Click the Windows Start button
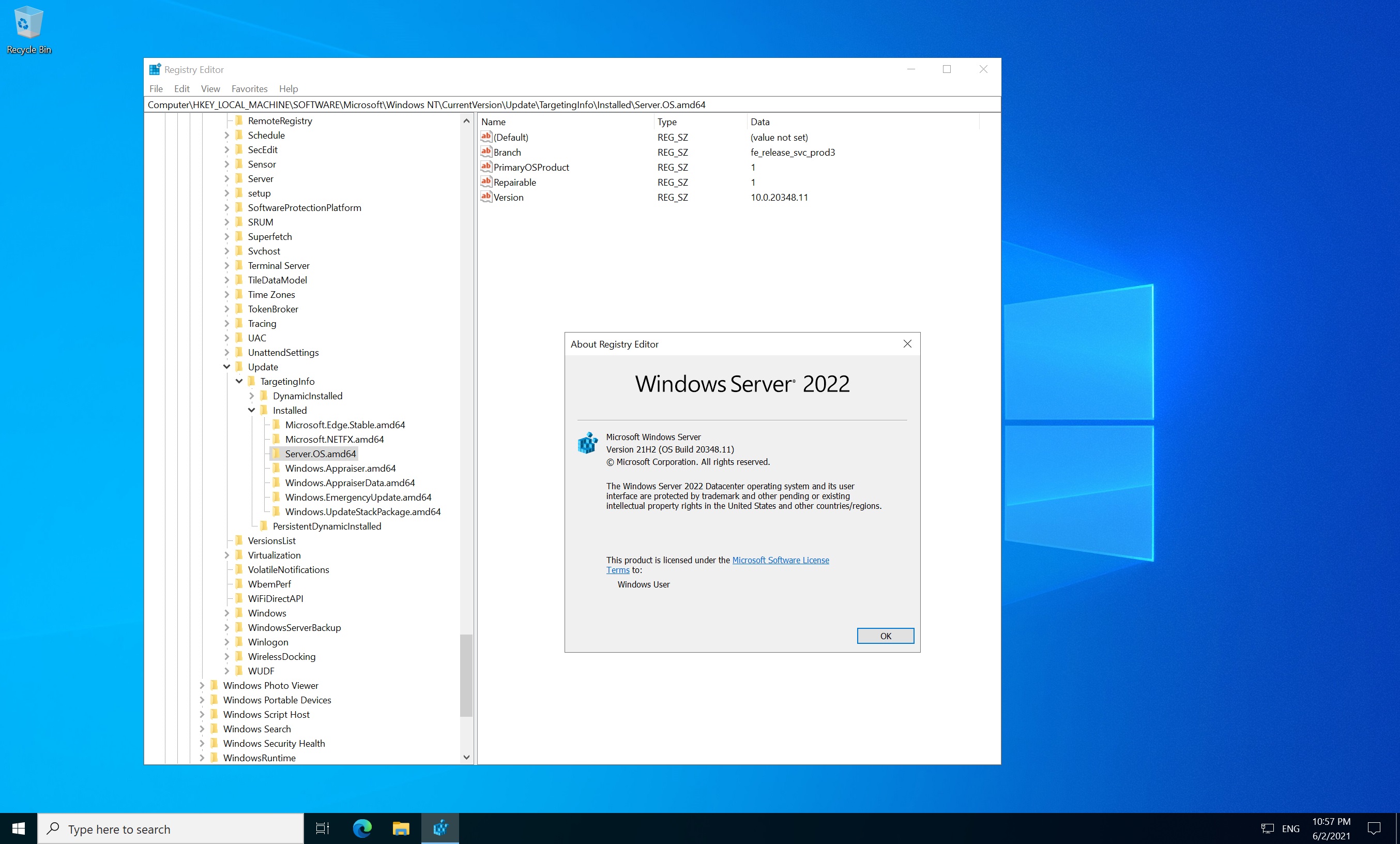The width and height of the screenshot is (1400, 844). 18,828
